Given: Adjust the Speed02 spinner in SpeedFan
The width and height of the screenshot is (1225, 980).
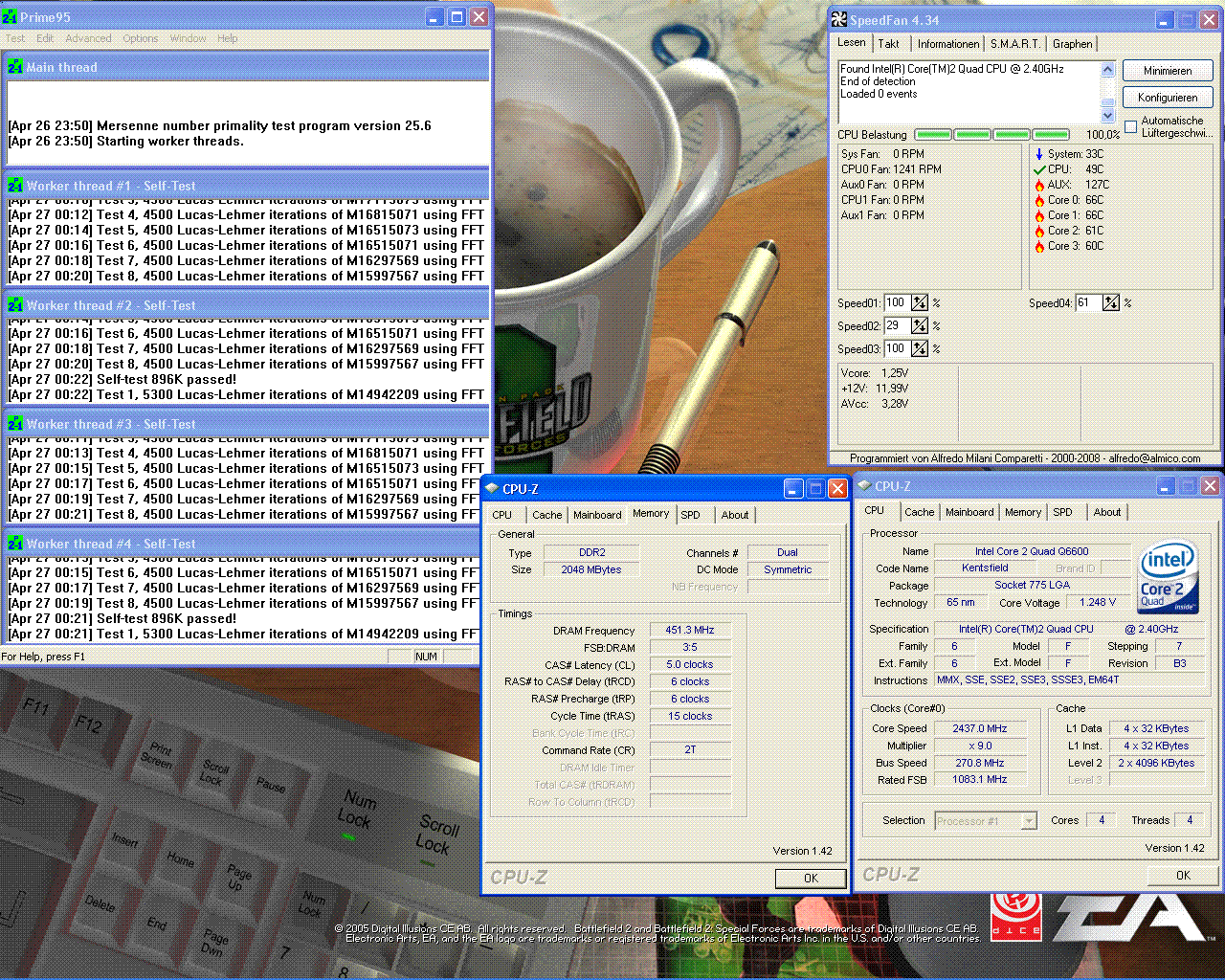Looking at the screenshot, I should 920,325.
